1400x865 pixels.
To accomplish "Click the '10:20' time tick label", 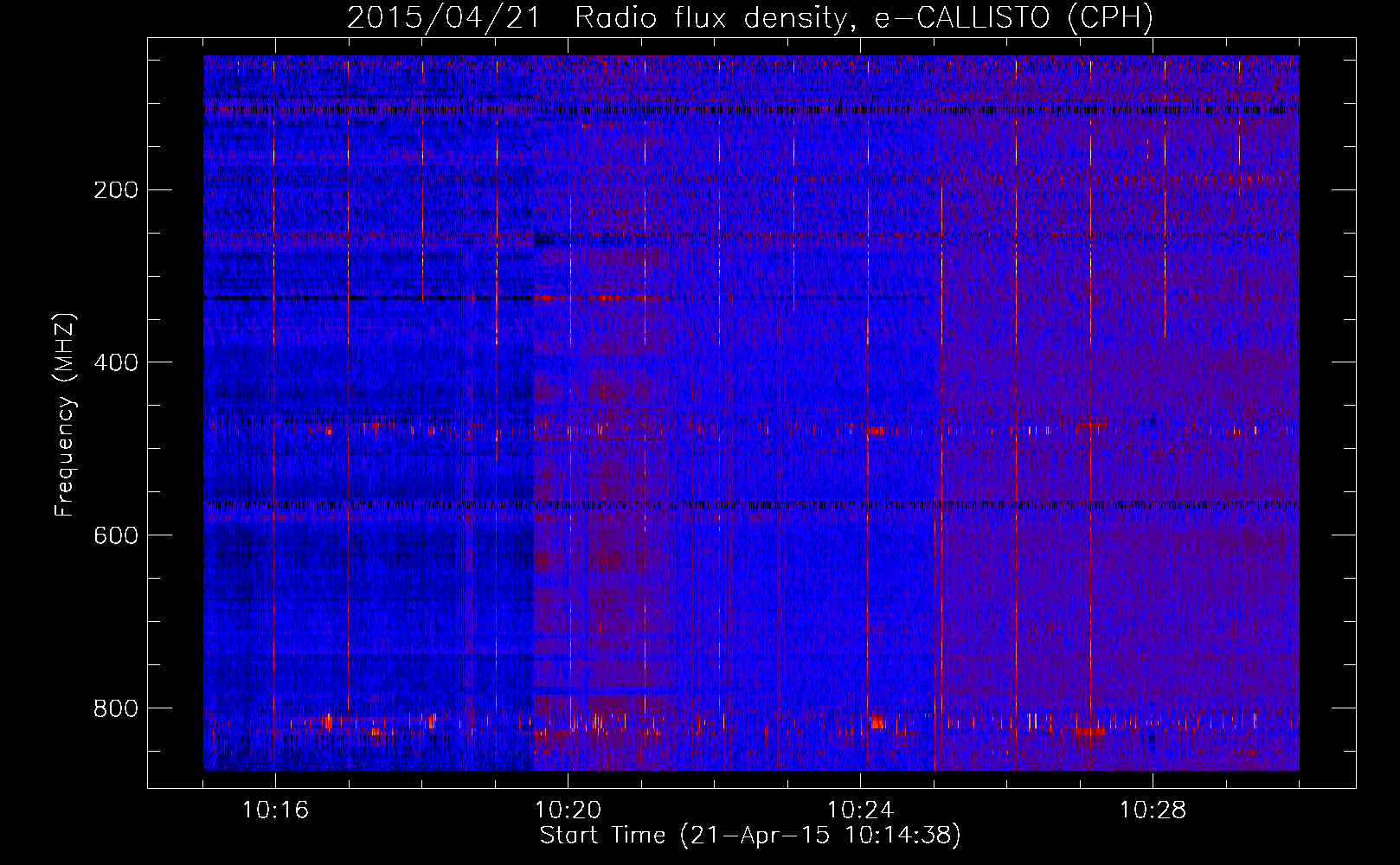I will click(x=568, y=810).
